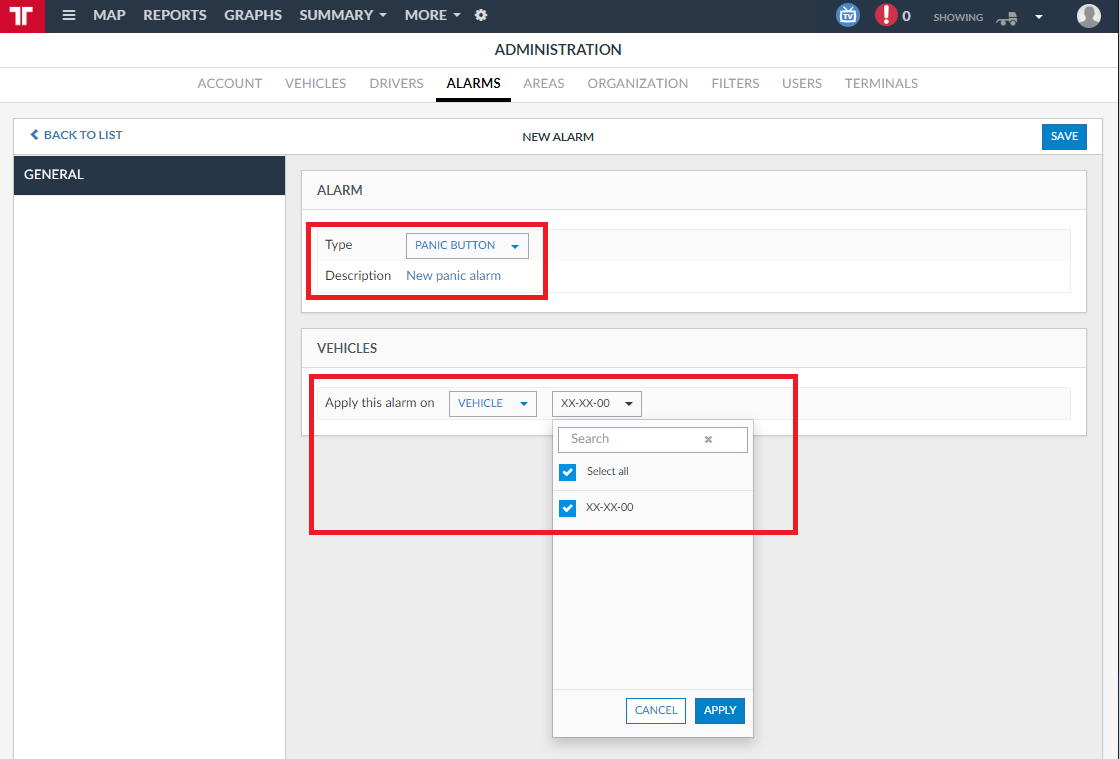The image size is (1119, 759).
Task: Uncheck the XX-XX-00 vehicle checkbox
Action: (567, 508)
